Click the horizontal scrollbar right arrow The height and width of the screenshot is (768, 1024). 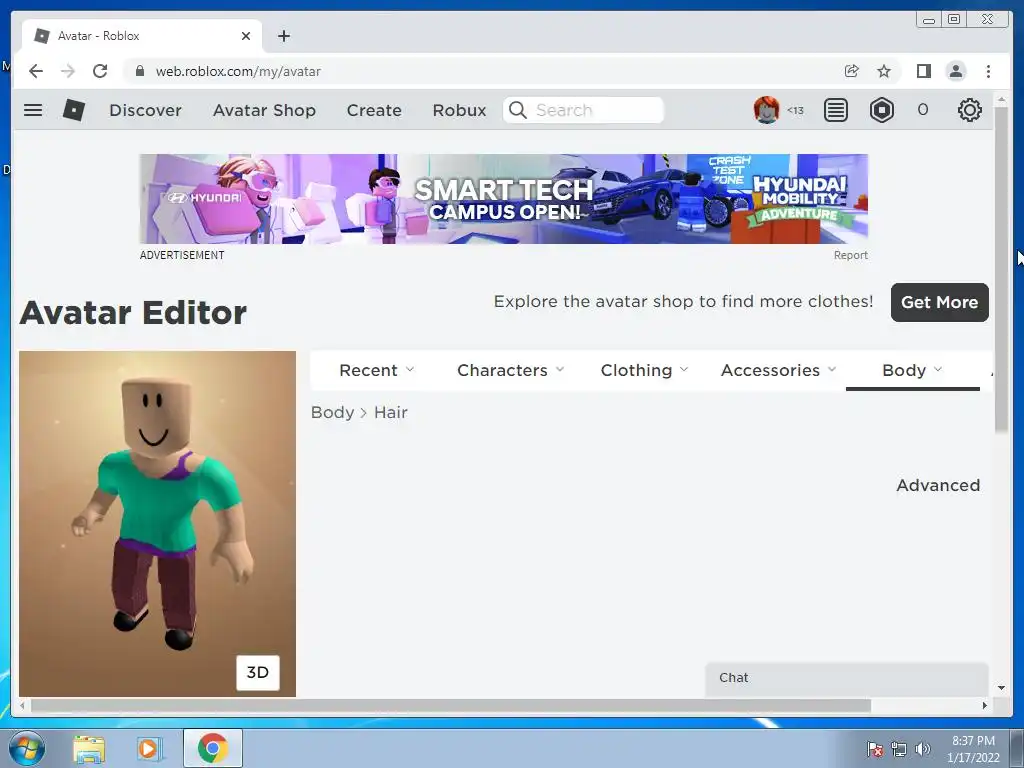point(984,705)
